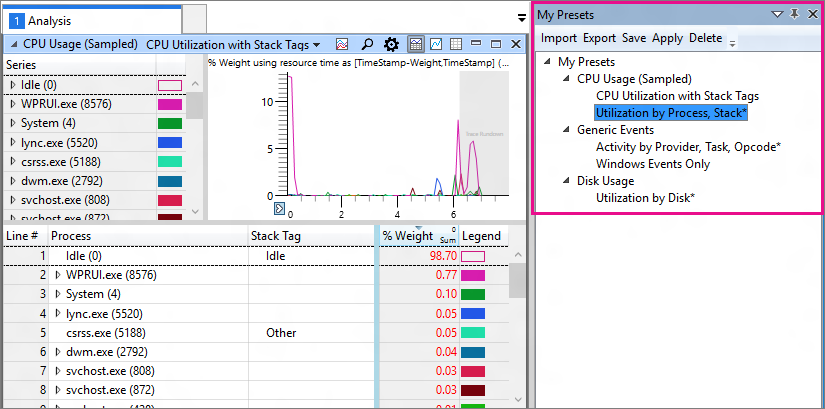Minimize the CPU Usage (Sampled) graph panel
Image resolution: width=825 pixels, height=409 pixels.
tap(476, 44)
